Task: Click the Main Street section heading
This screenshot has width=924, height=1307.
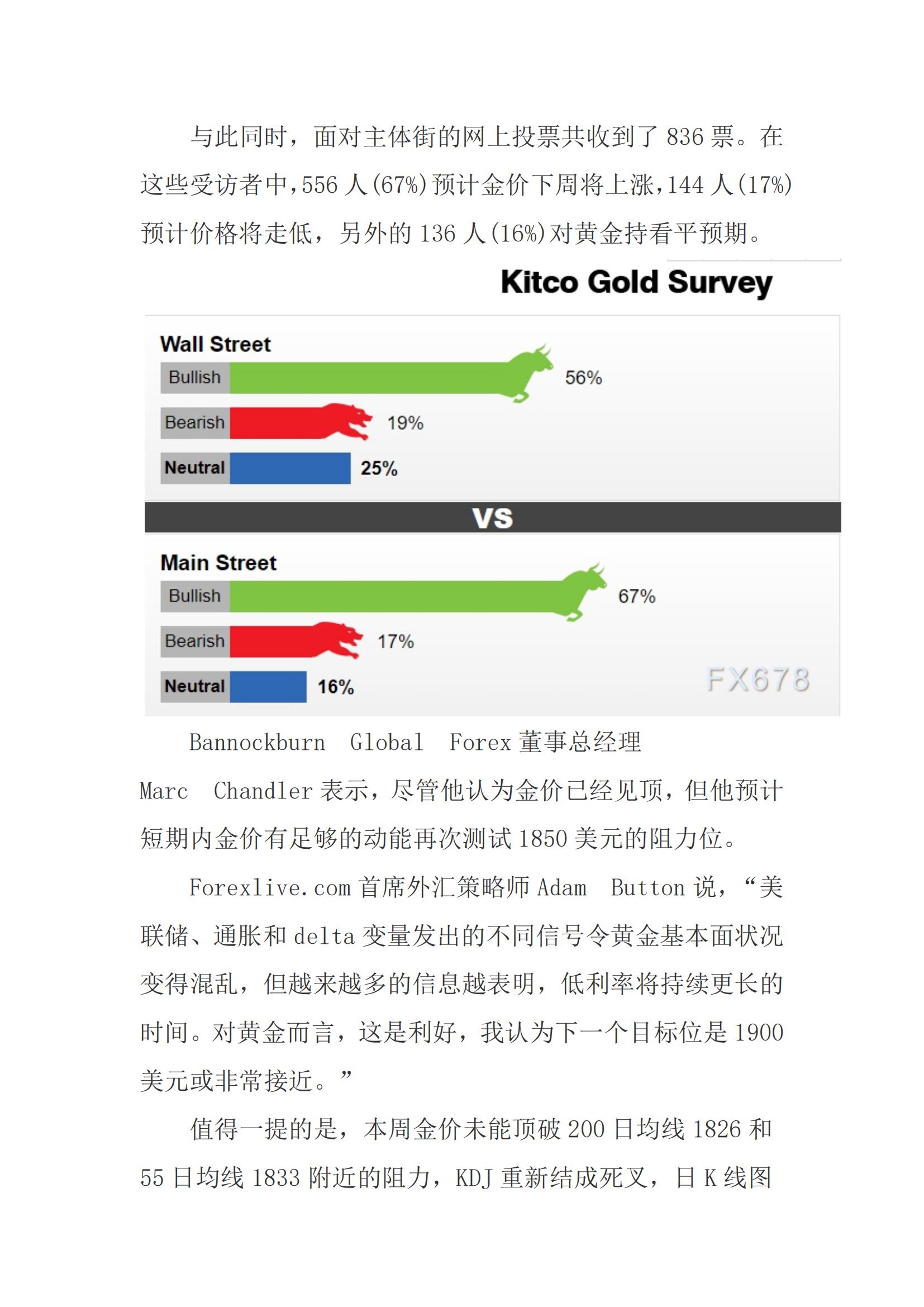Action: 218,563
